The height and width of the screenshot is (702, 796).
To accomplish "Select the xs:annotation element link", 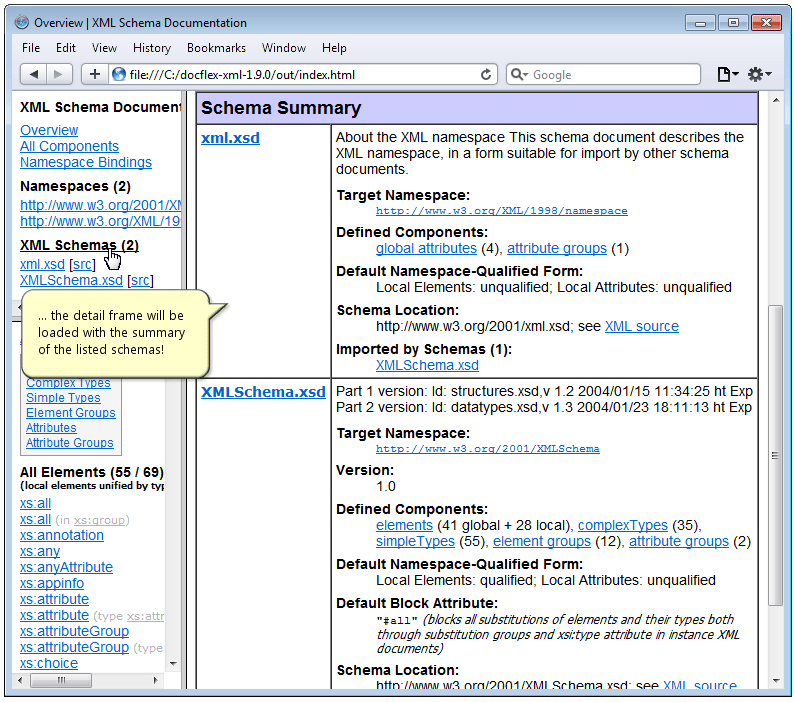I will click(x=62, y=535).
